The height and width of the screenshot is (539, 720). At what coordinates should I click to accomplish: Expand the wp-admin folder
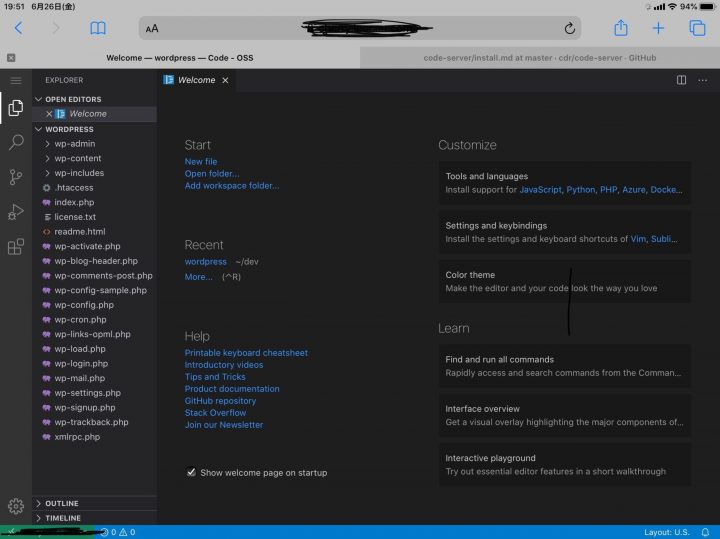(95, 144)
